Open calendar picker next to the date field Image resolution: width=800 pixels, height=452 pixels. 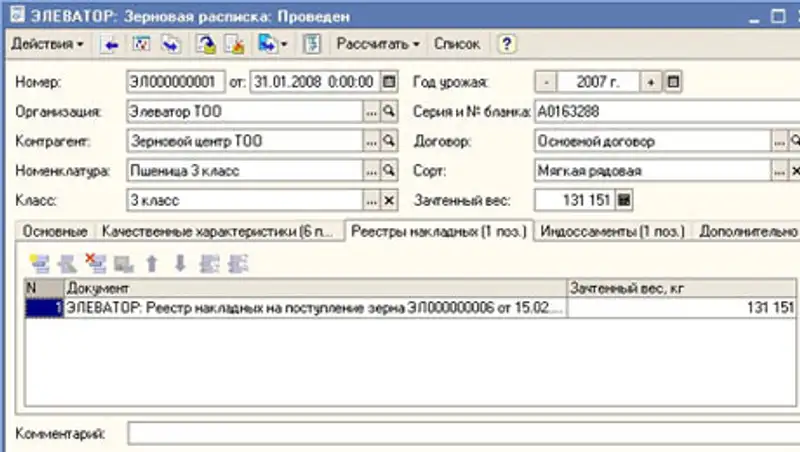(390, 82)
